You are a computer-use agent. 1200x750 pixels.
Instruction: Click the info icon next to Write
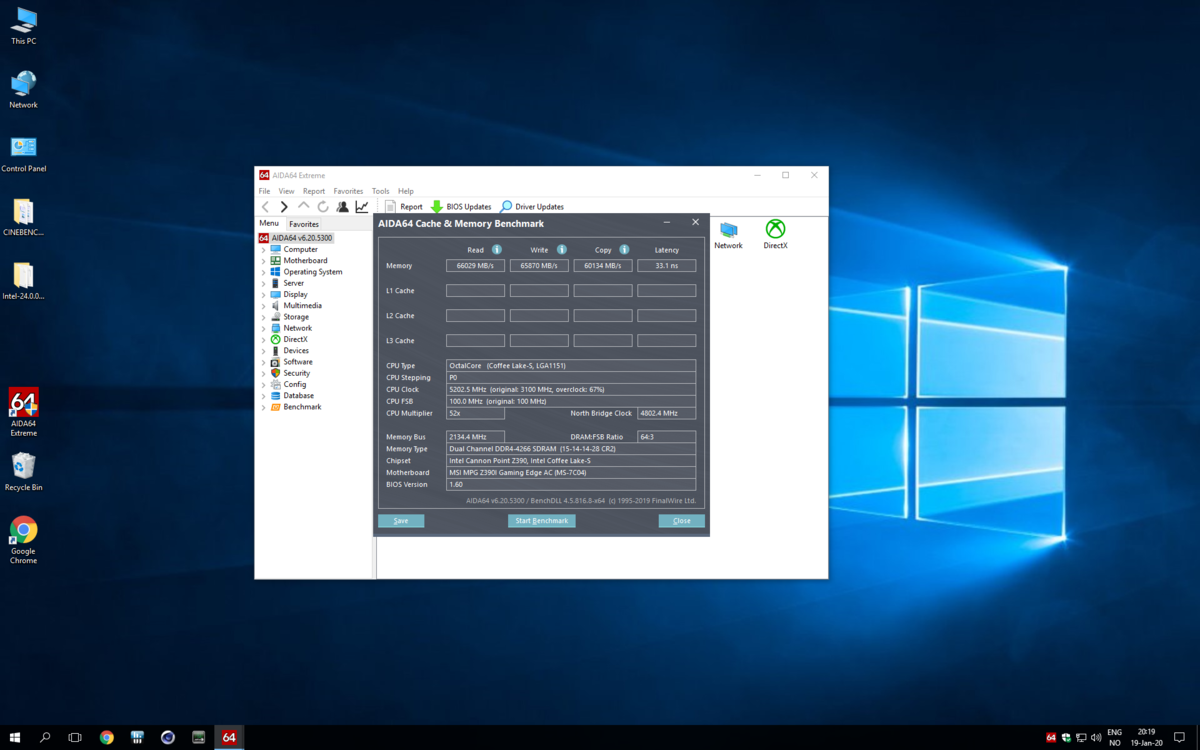click(562, 250)
